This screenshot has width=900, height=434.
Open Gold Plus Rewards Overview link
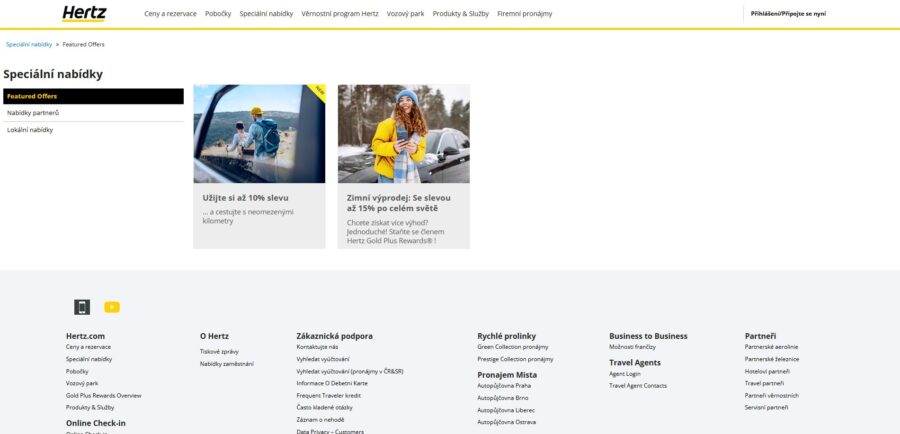[103, 396]
